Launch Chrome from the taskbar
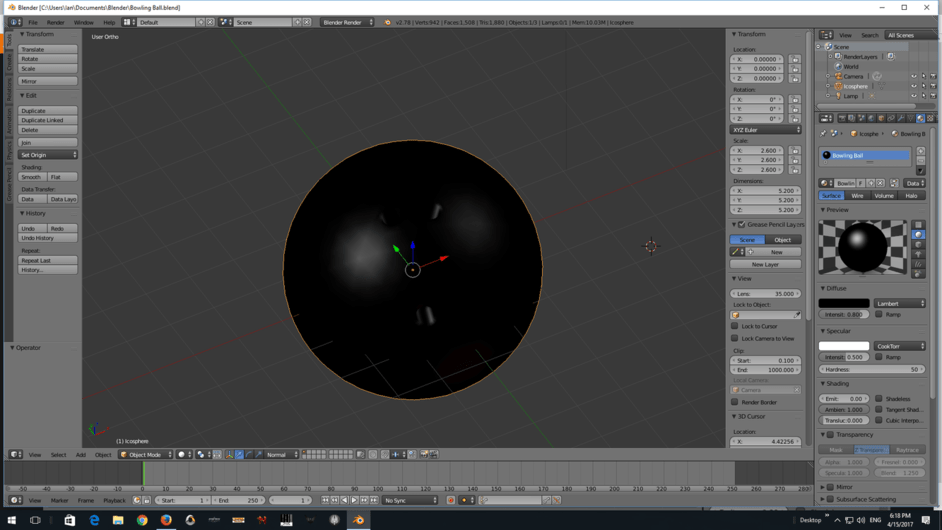The image size is (942, 530). 142,520
